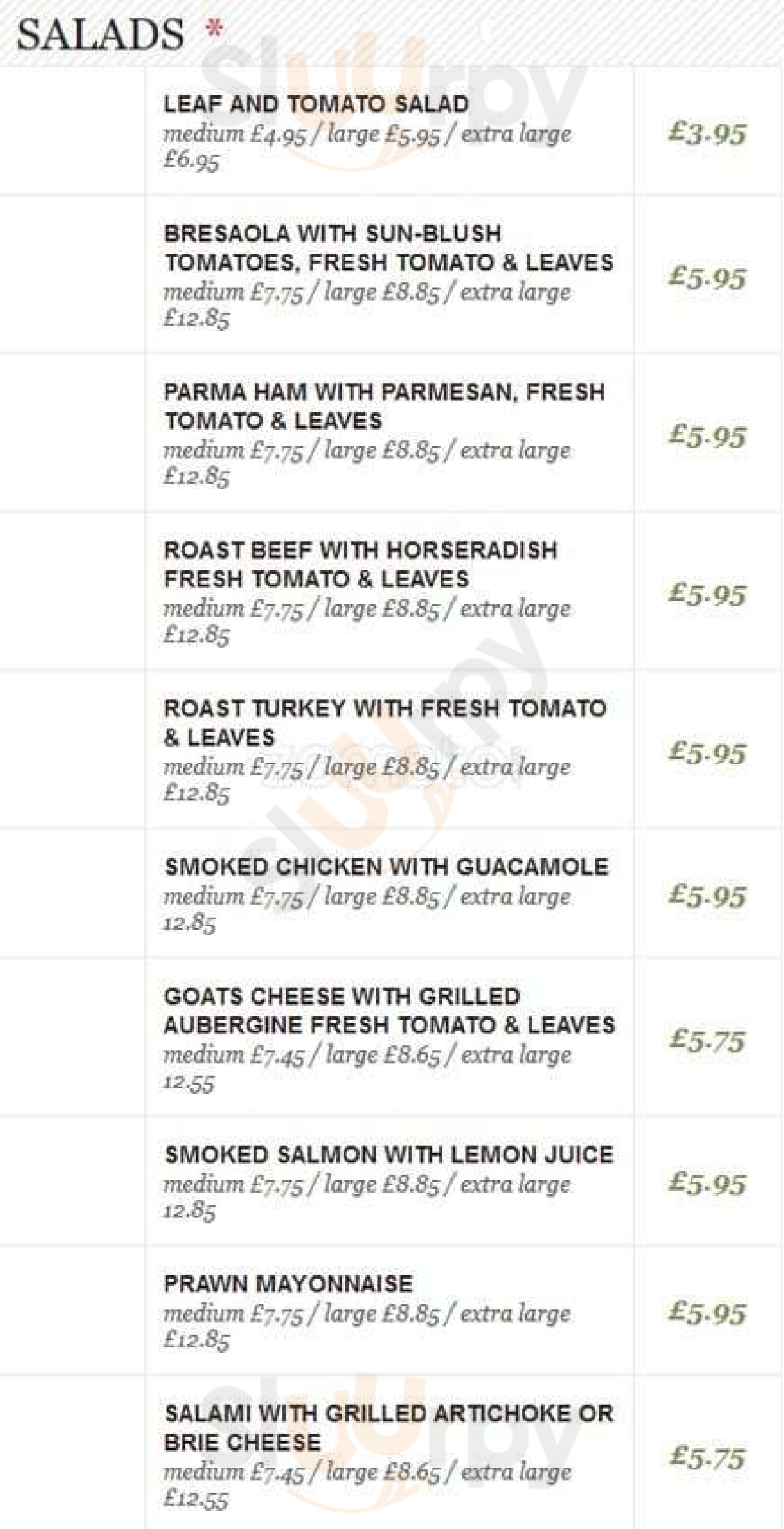Choose Salami with Grilled Artichoke or Brie
The height and width of the screenshot is (1529, 784).
tap(388, 1427)
